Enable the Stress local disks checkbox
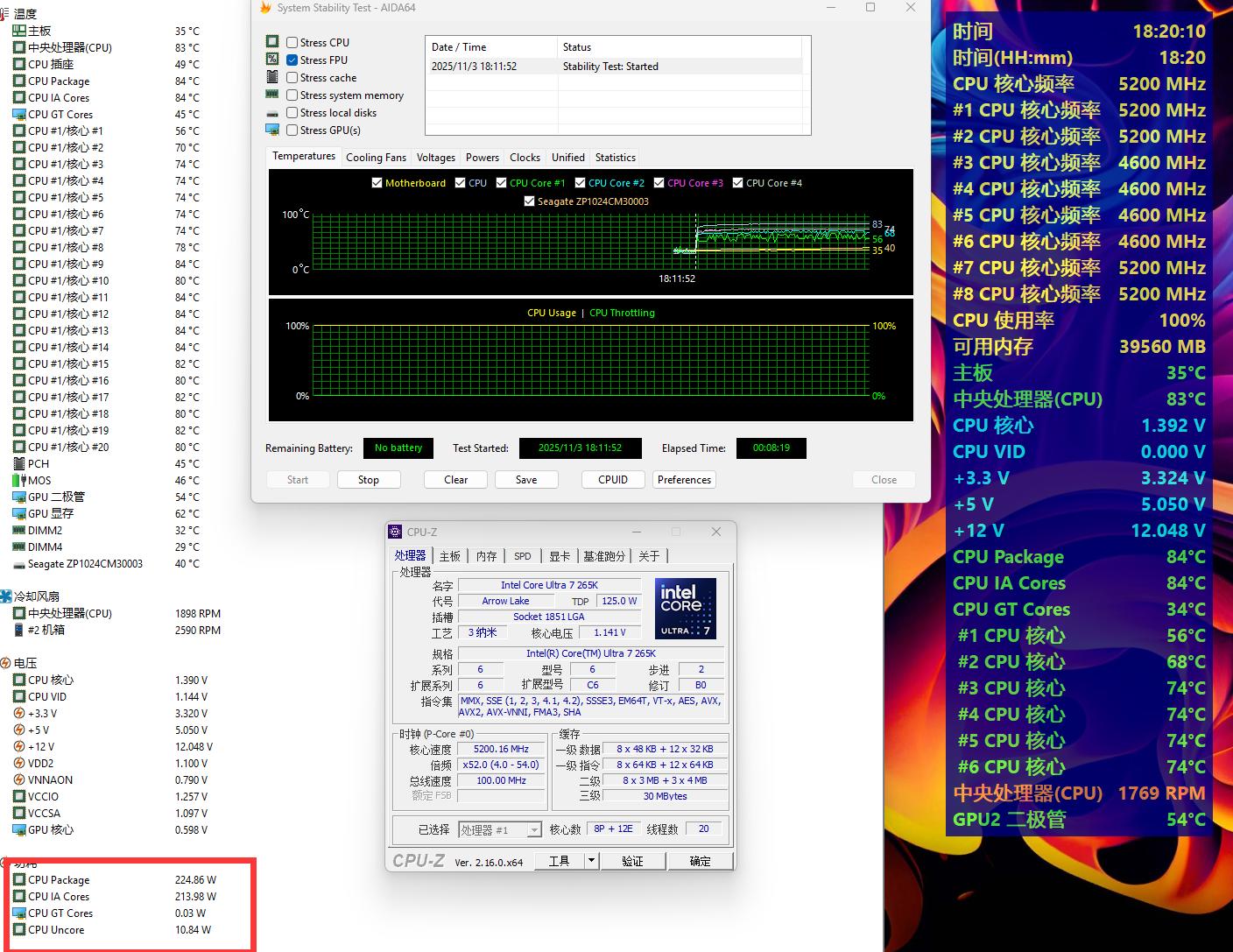 [292, 112]
